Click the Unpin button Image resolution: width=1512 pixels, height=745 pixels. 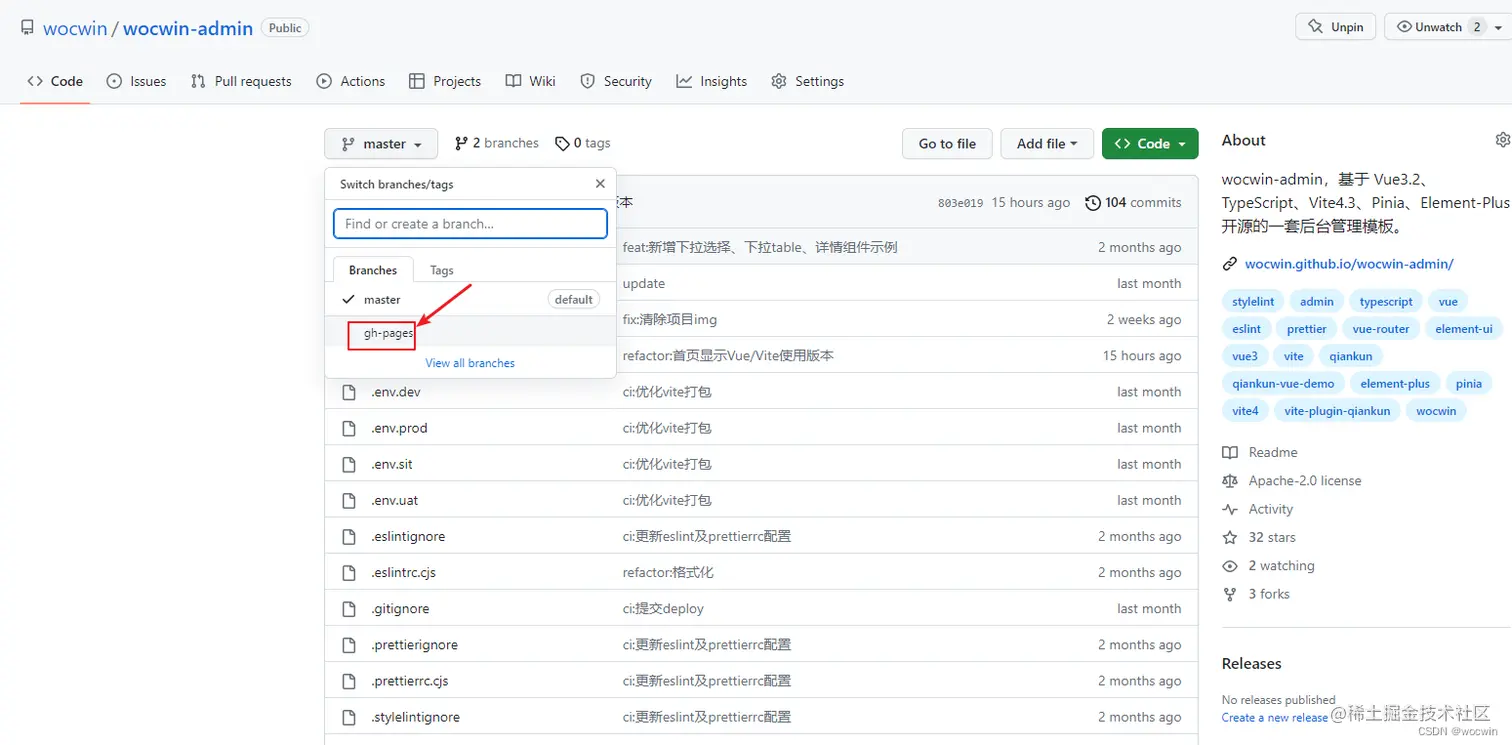1336,27
